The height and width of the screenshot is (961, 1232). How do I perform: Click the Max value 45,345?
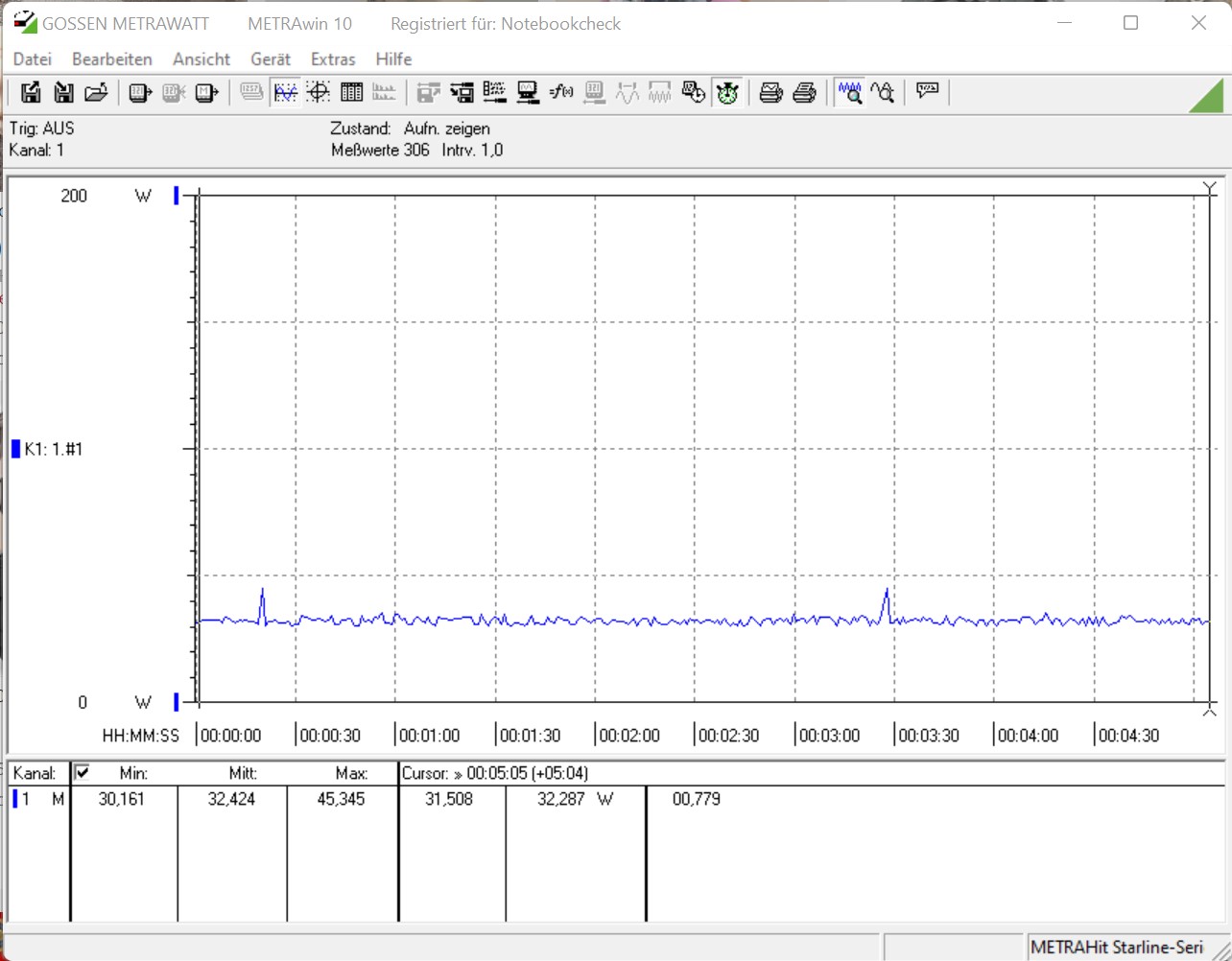(x=341, y=799)
